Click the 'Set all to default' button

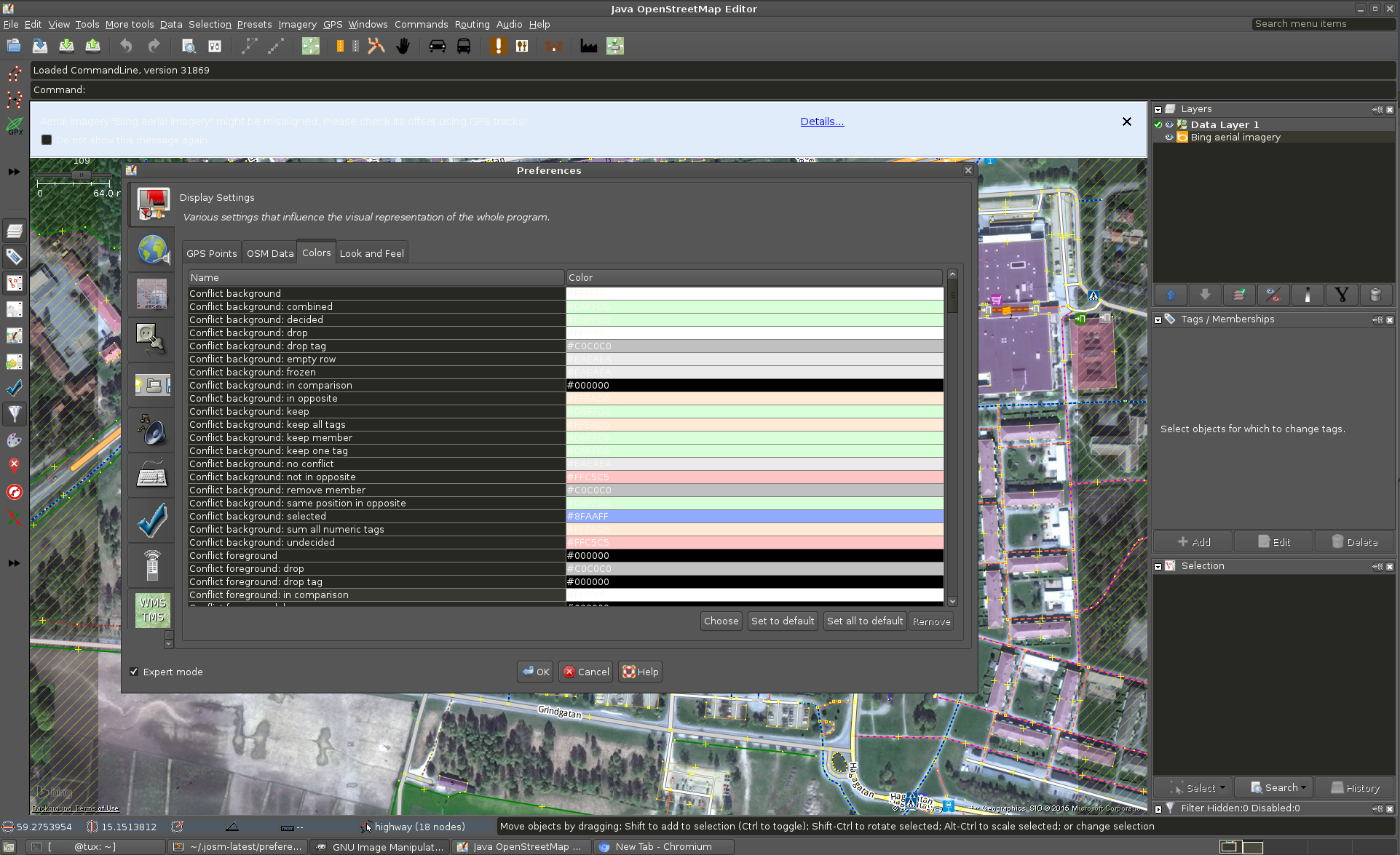(864, 621)
